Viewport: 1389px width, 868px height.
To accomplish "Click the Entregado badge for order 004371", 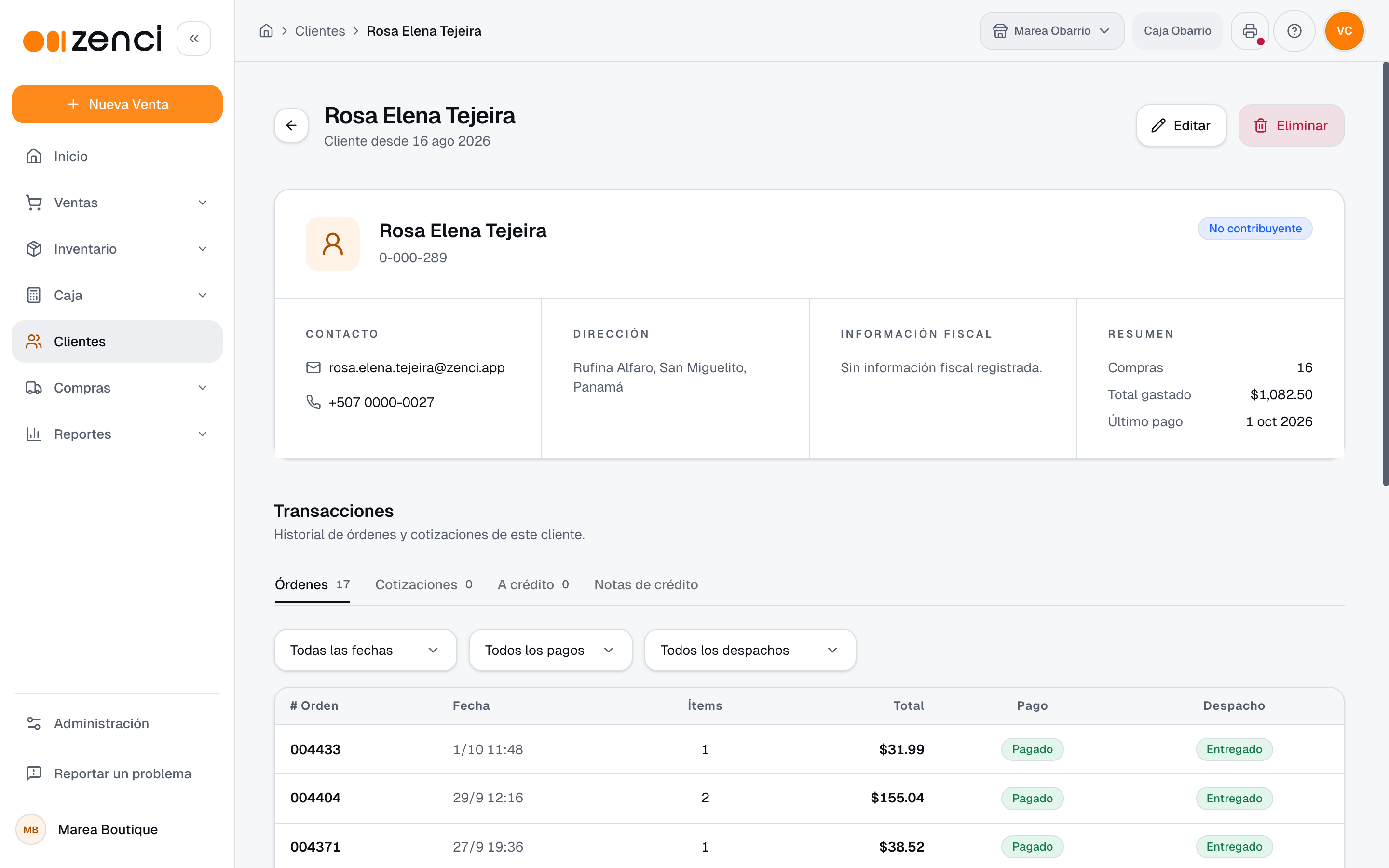I will (1234, 847).
